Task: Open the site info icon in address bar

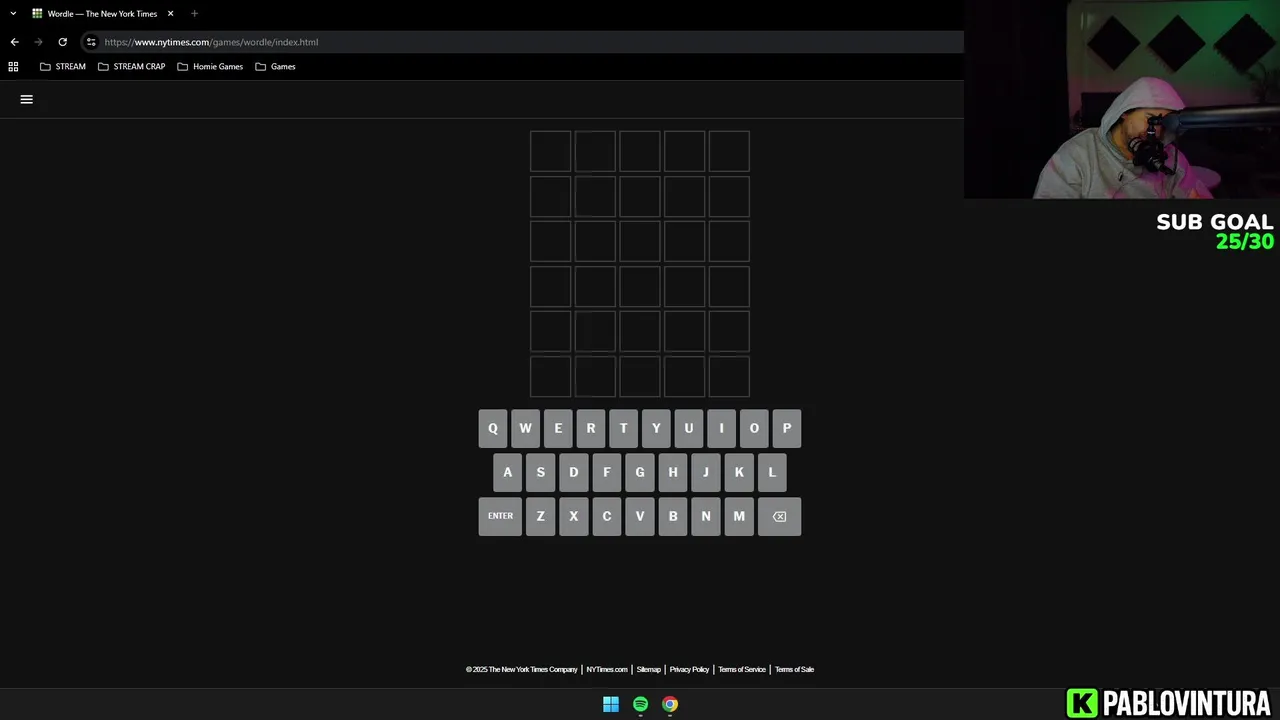Action: [x=91, y=42]
